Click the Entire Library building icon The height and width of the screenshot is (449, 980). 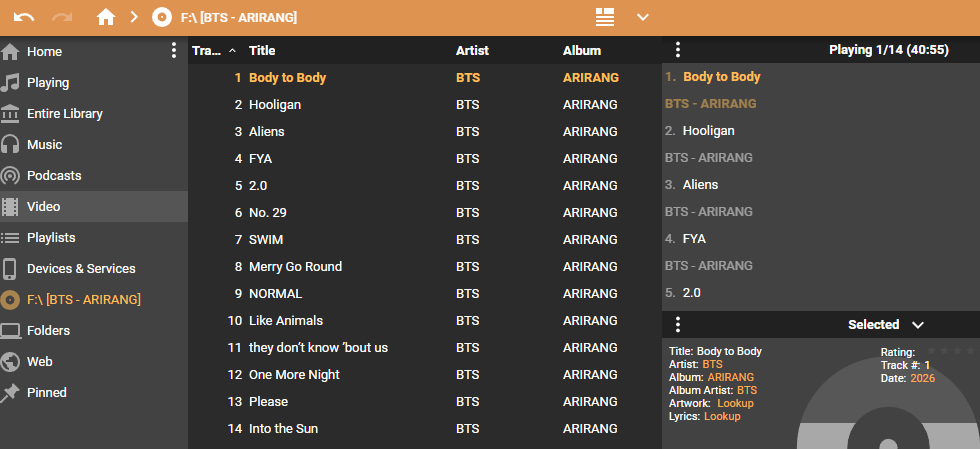pyautogui.click(x=10, y=114)
